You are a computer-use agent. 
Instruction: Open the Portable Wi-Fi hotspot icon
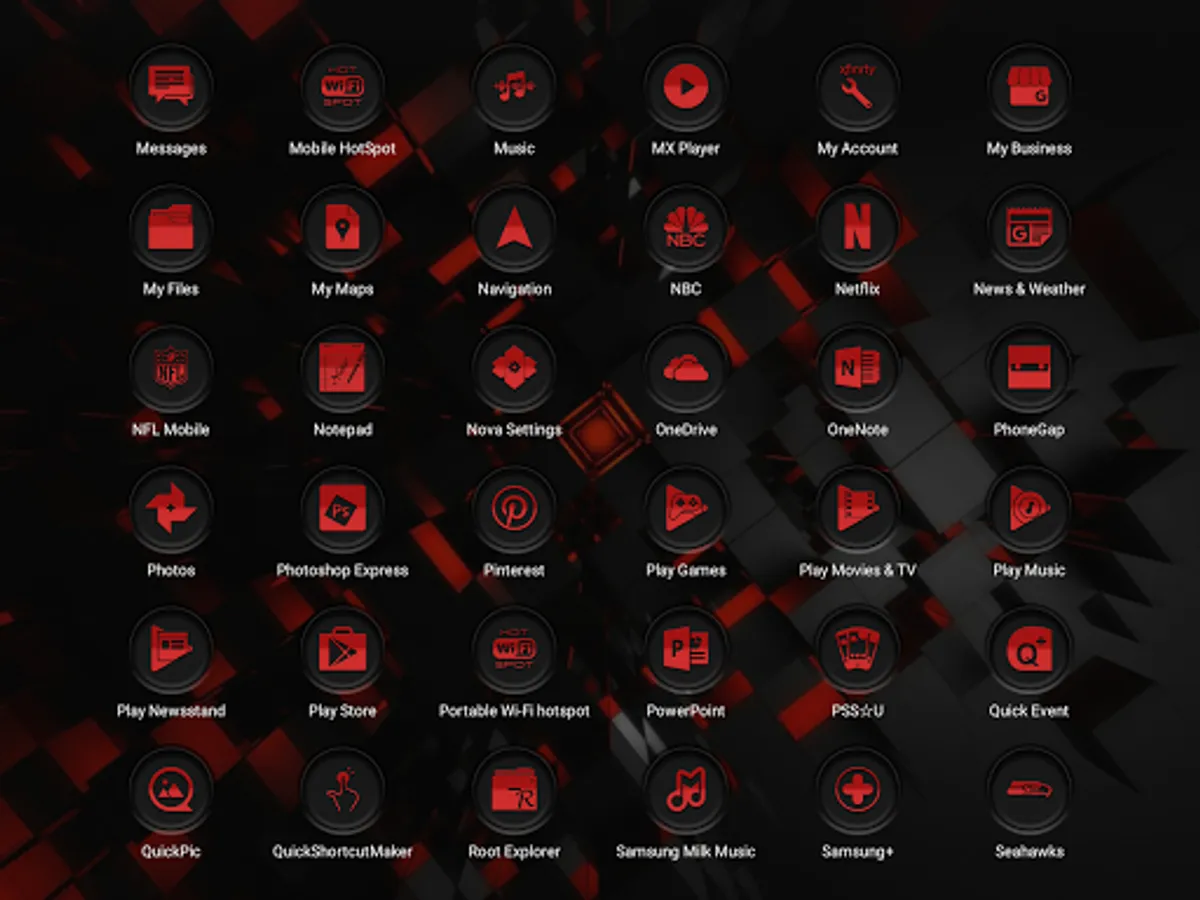coord(514,650)
